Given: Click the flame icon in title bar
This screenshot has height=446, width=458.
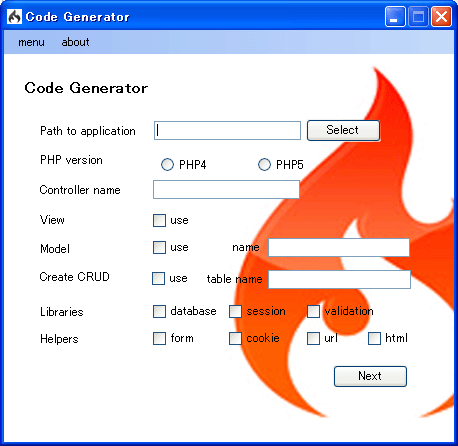Looking at the screenshot, I should tap(14, 16).
